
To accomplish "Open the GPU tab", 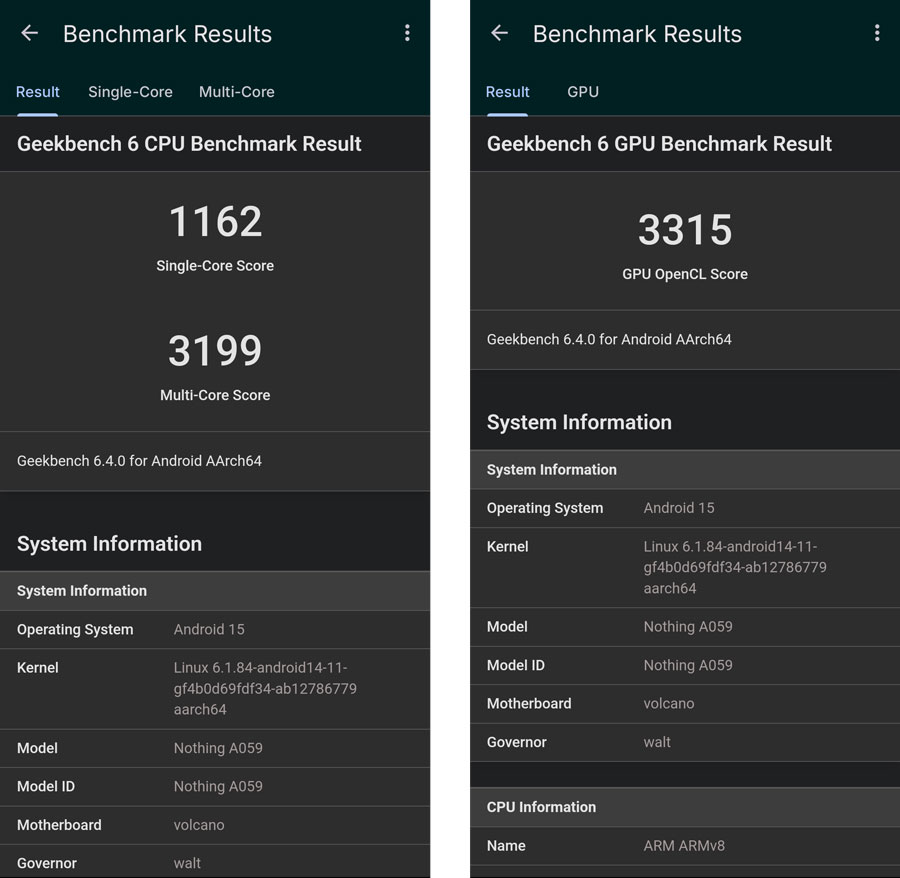I will pyautogui.click(x=583, y=92).
